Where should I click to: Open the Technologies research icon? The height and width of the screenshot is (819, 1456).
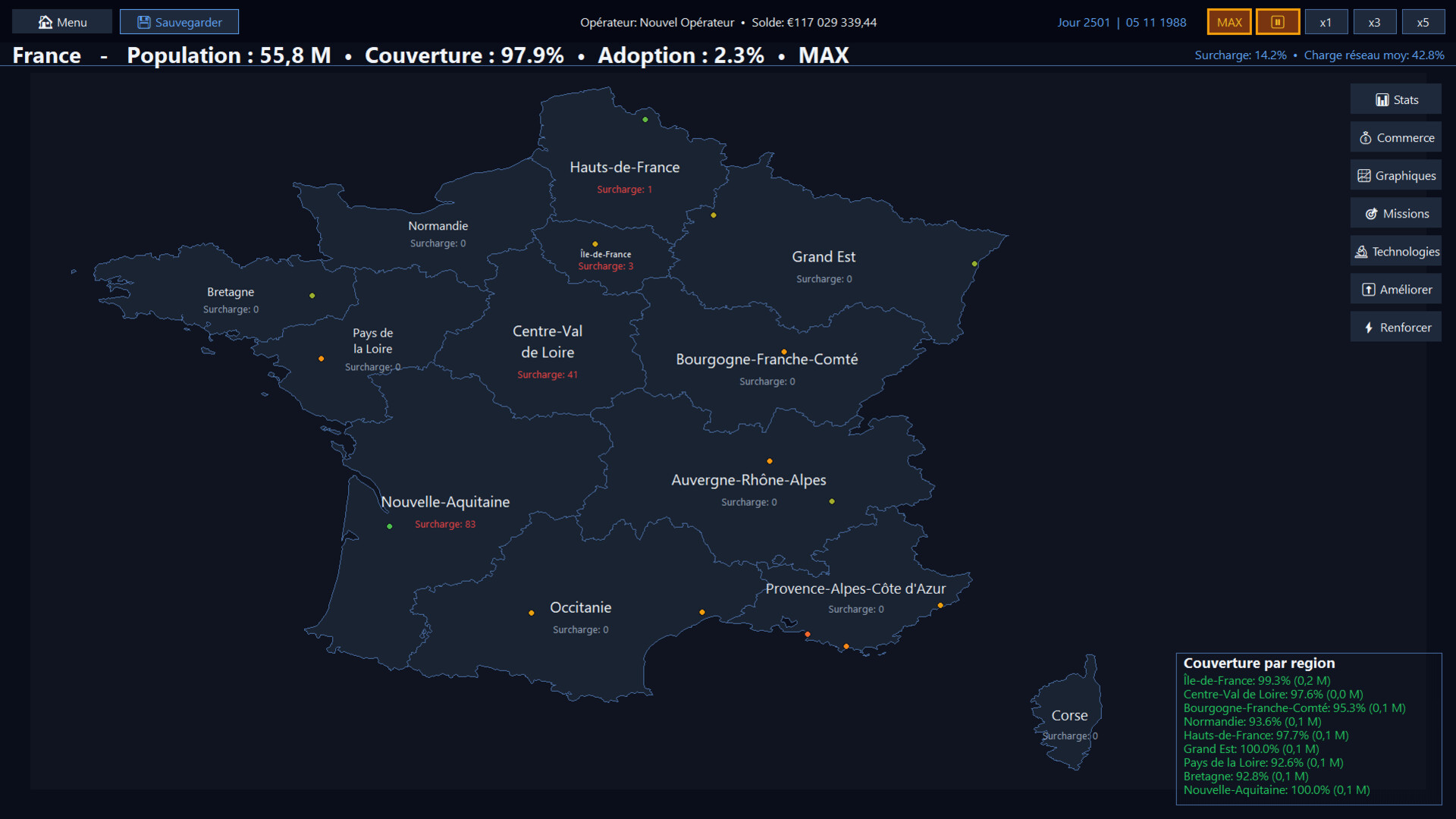click(1361, 252)
